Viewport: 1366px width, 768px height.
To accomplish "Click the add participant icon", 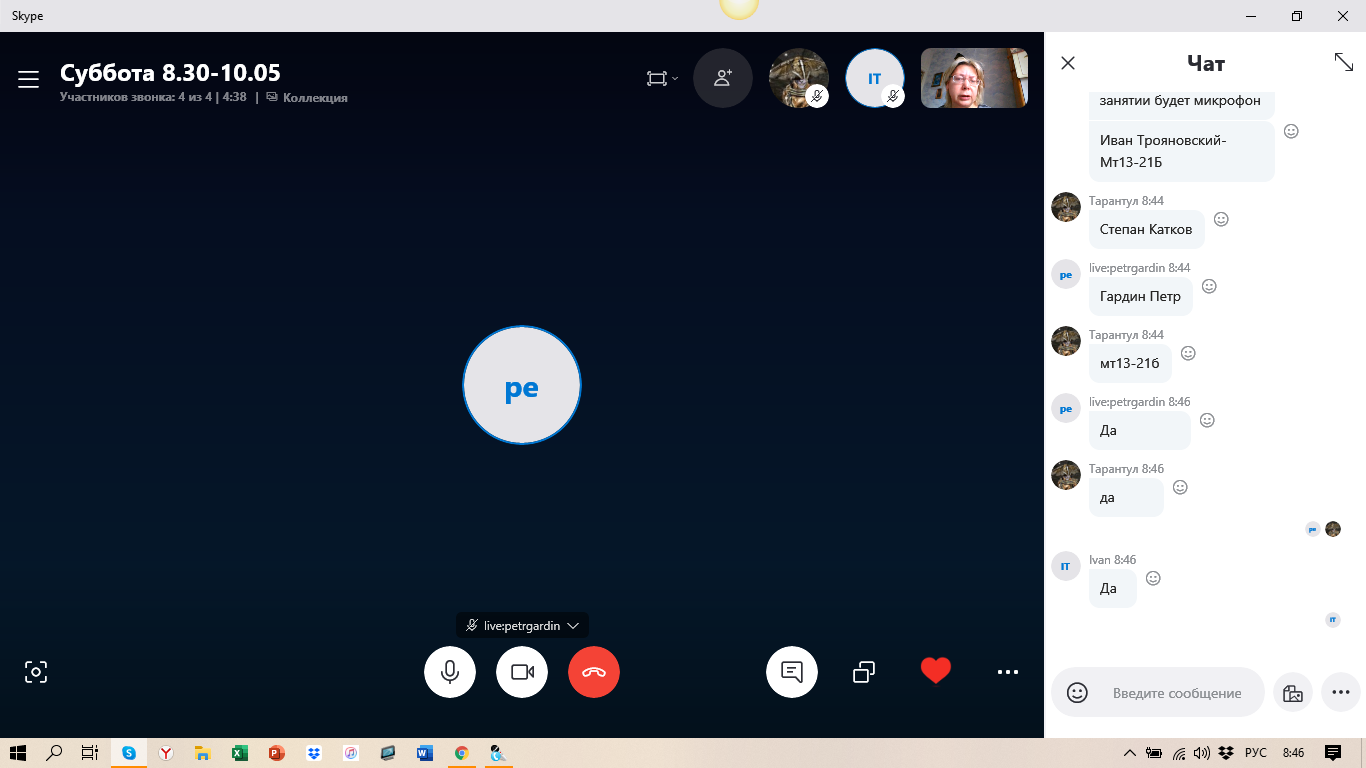I will (722, 78).
